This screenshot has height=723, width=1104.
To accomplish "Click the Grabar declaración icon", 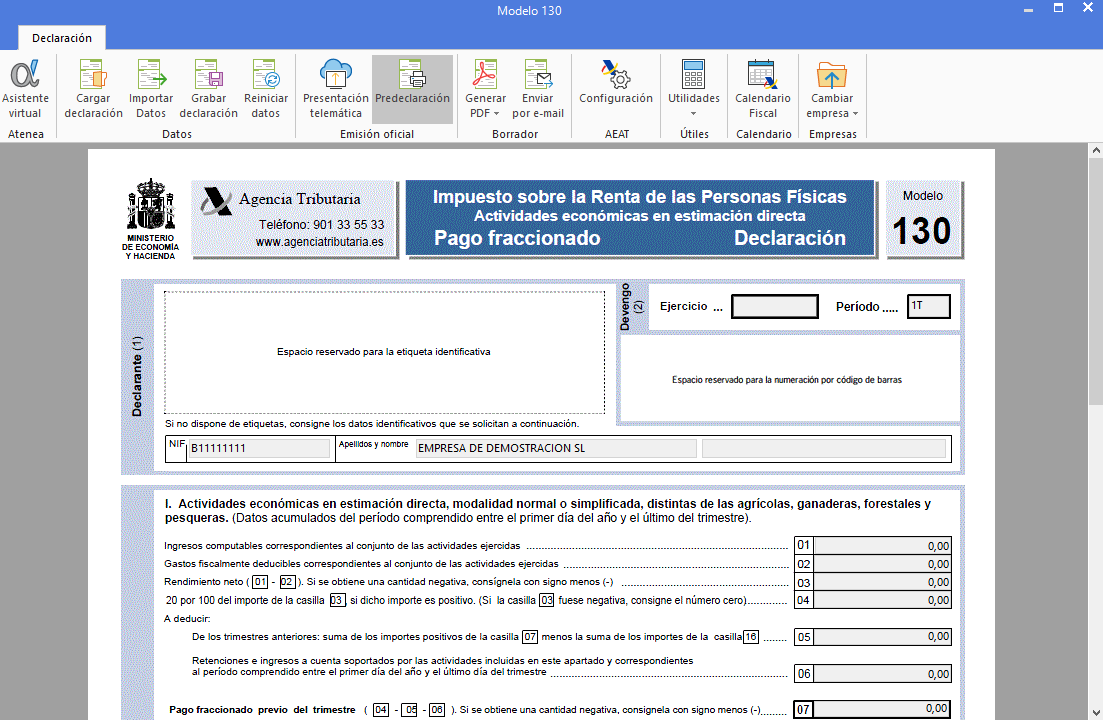I will tap(208, 73).
